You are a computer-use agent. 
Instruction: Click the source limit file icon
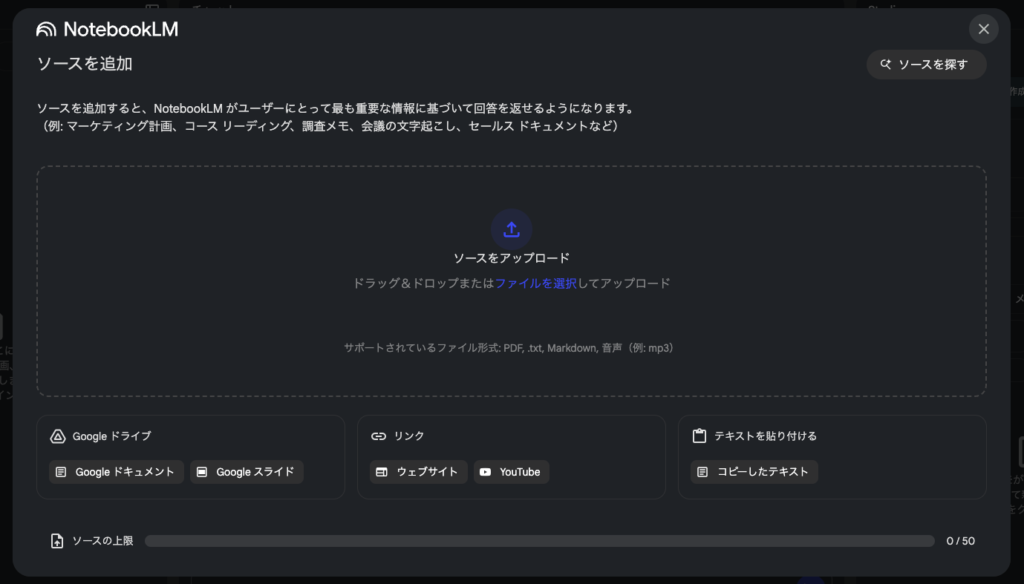(57, 541)
